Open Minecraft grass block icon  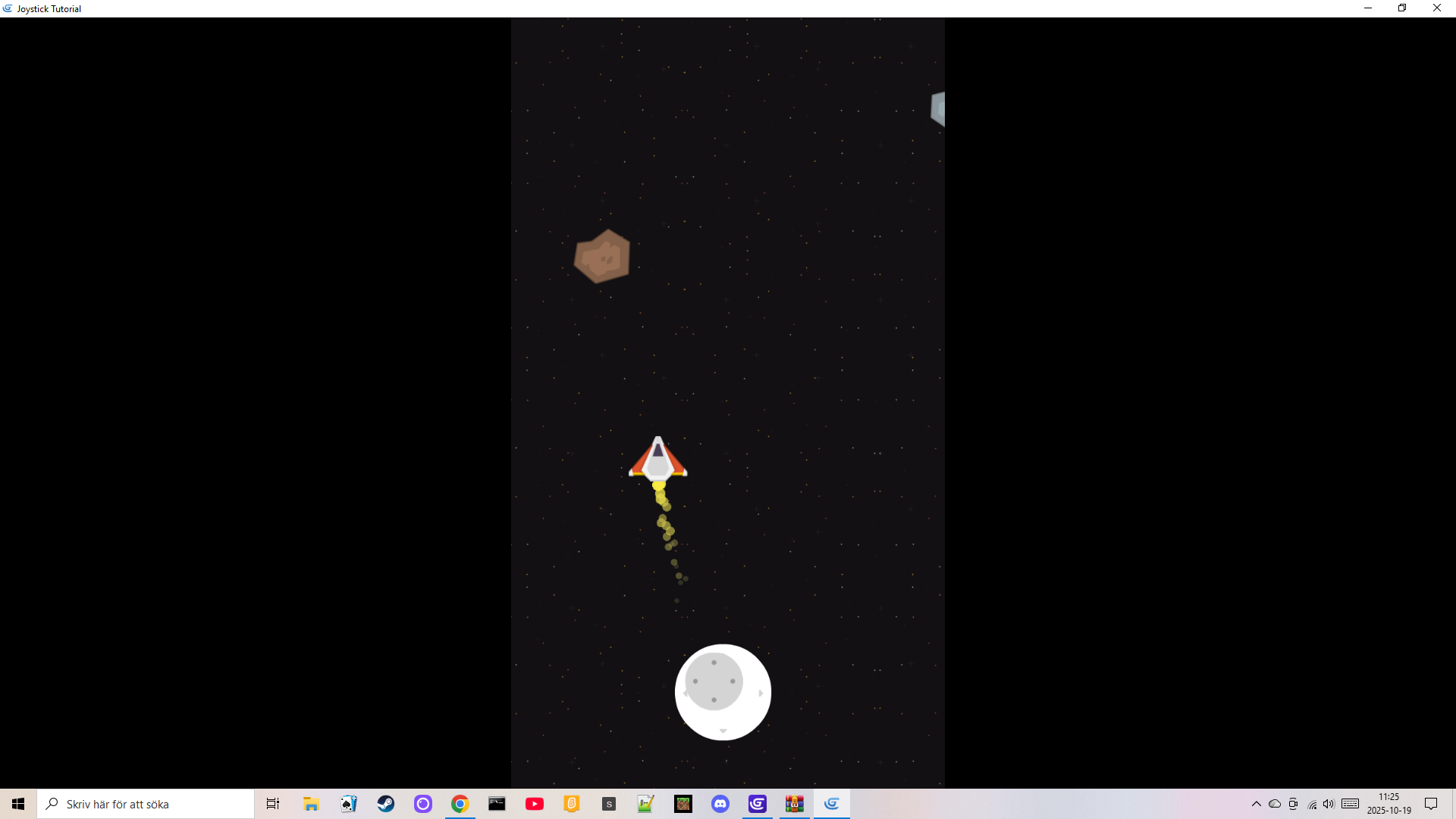[x=683, y=804]
